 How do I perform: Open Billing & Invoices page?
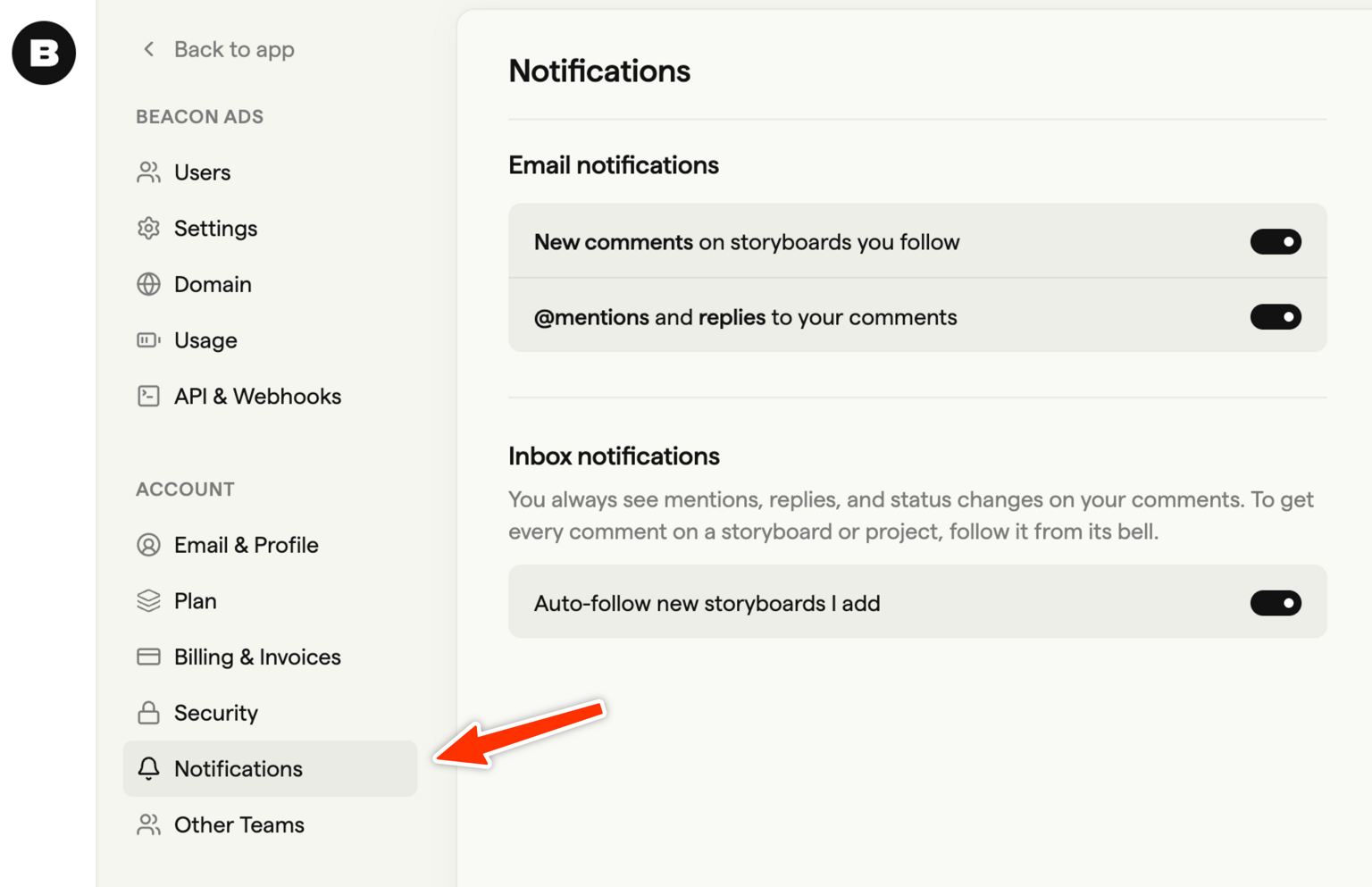(257, 657)
